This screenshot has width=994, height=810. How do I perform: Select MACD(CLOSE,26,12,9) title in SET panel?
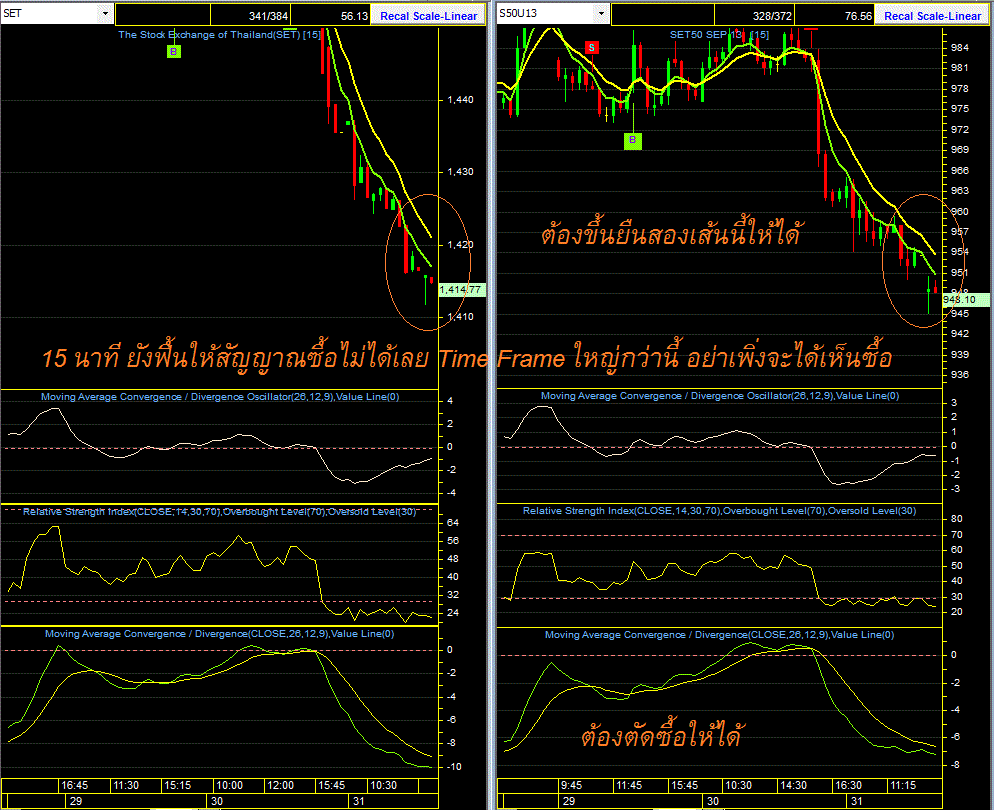point(219,634)
